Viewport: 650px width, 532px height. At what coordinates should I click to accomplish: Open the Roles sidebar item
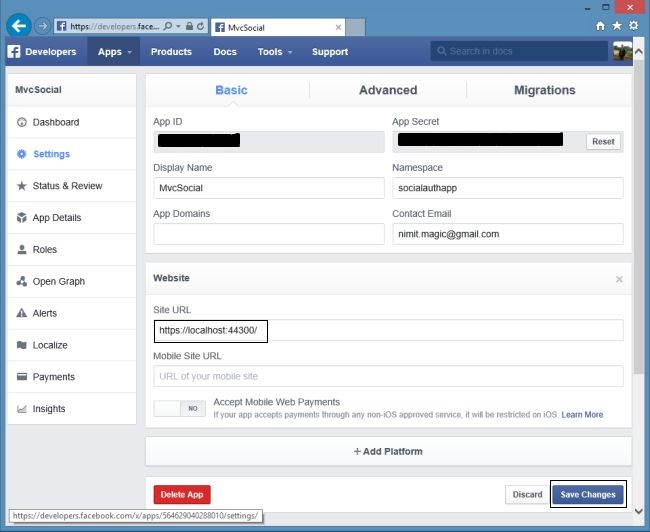pos(72,250)
